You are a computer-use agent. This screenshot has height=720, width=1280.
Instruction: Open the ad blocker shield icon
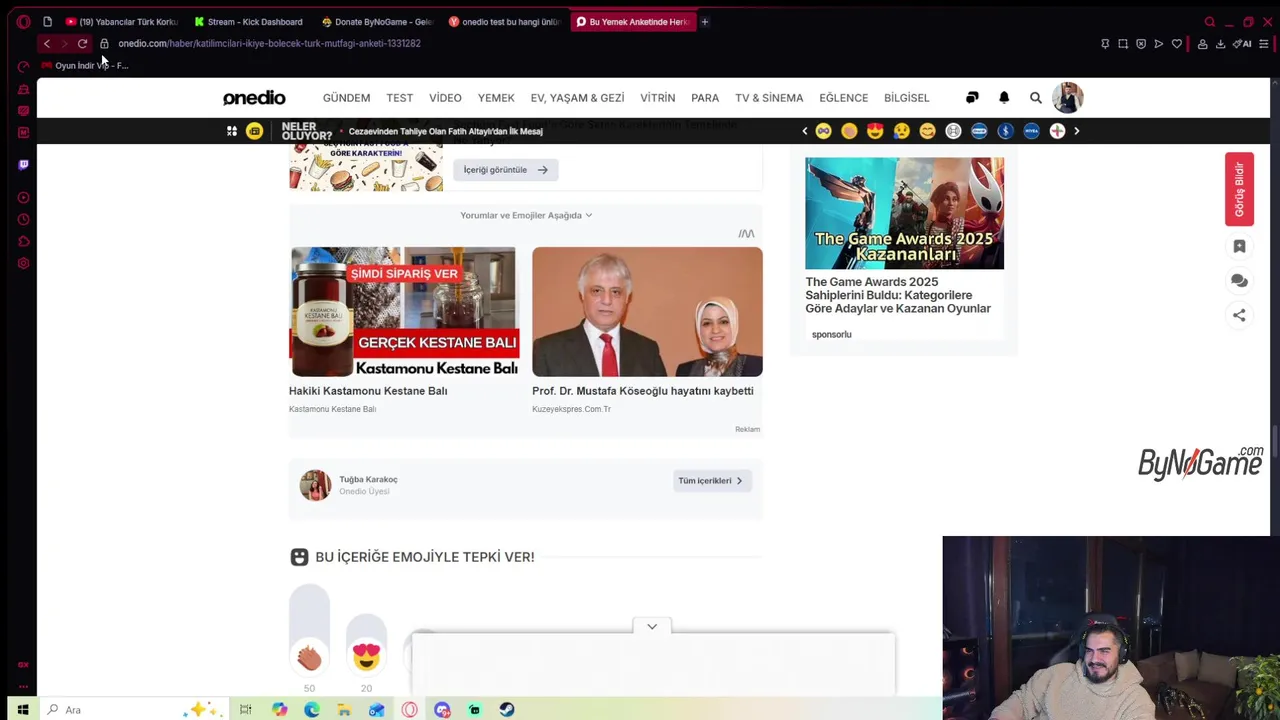(x=1141, y=44)
